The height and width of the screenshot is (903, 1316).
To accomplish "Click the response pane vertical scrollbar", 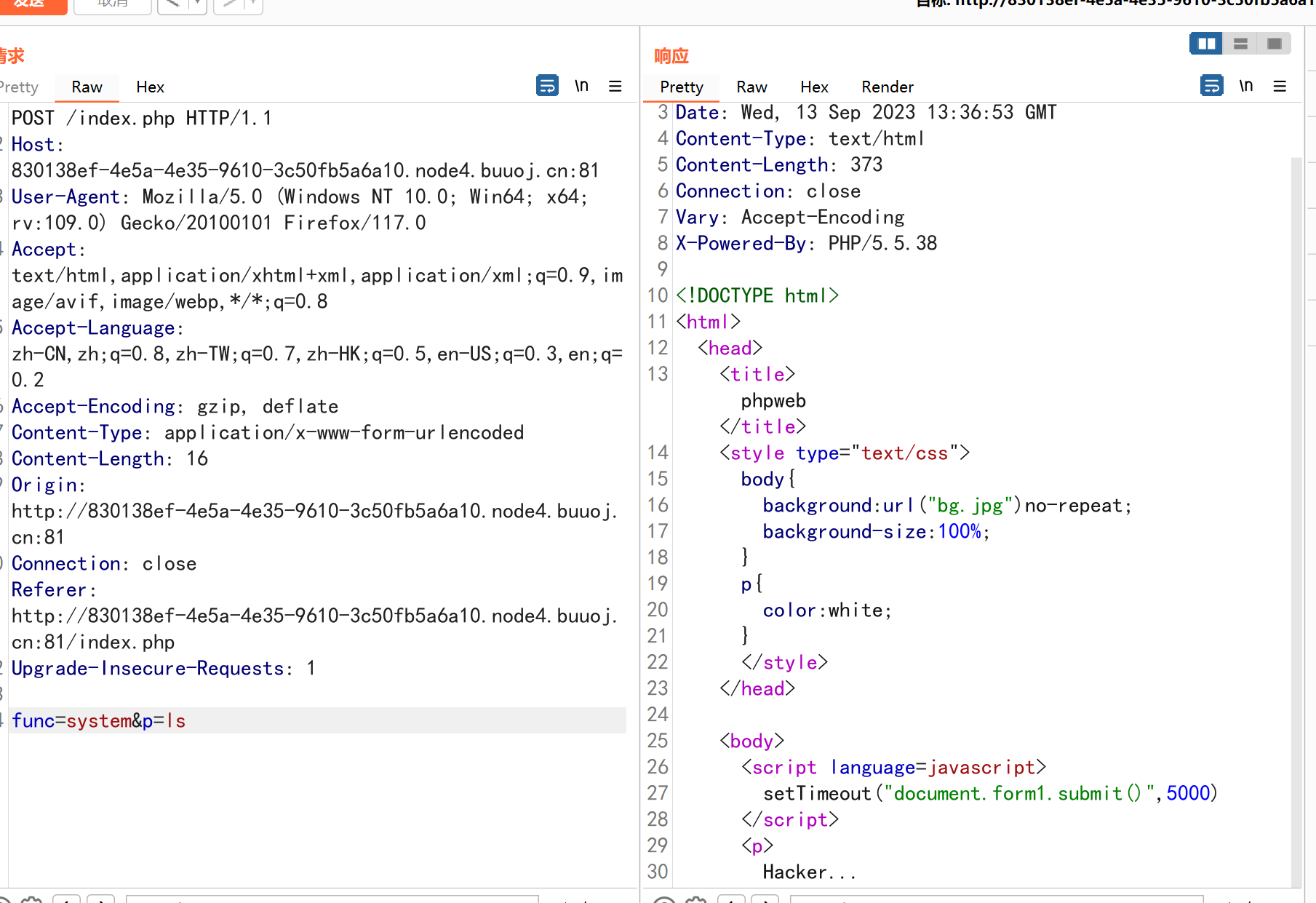I will pos(1296,520).
